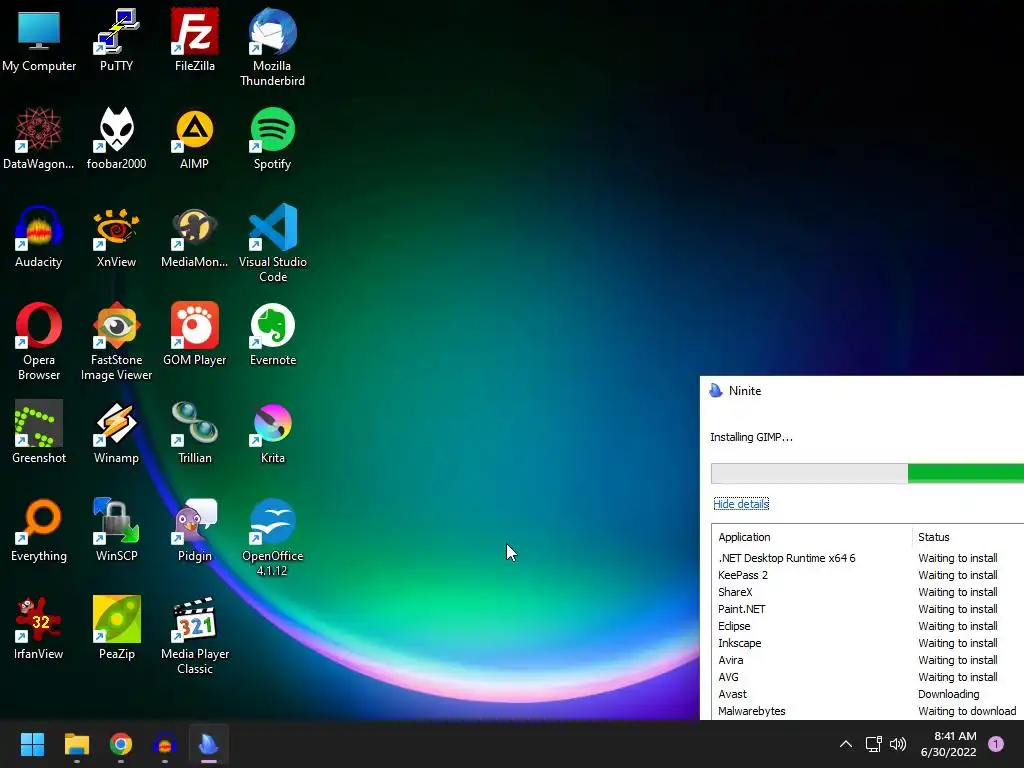
Task: Select the Krita desktop shortcut
Action: click(x=272, y=432)
